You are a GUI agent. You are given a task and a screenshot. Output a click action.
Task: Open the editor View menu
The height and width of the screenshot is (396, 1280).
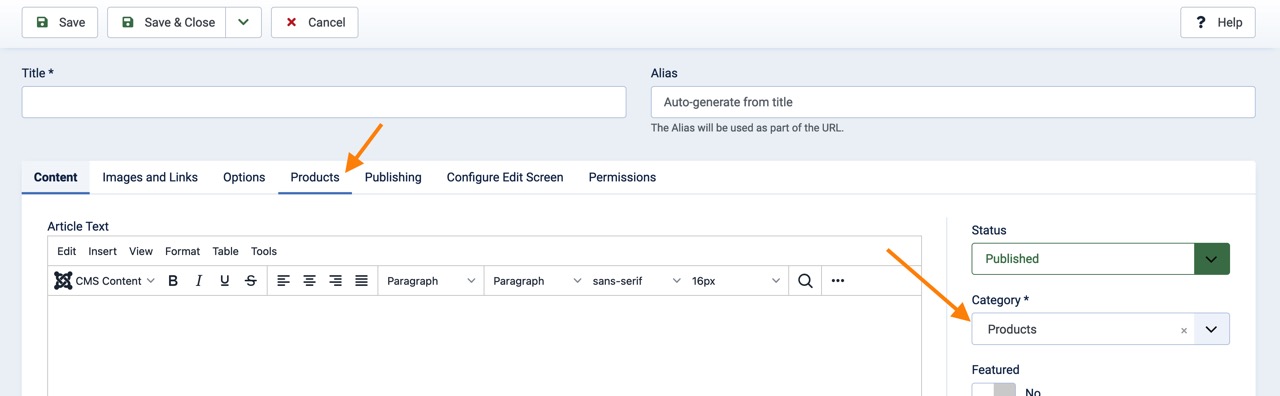click(x=141, y=251)
